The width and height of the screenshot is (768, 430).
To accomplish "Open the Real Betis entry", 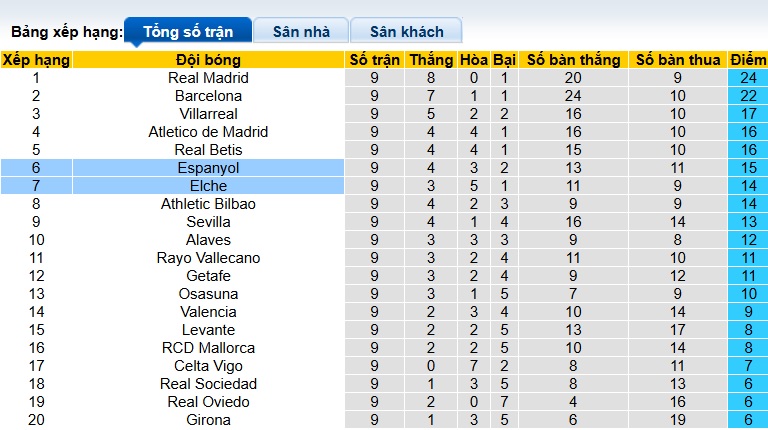I will pos(208,150).
